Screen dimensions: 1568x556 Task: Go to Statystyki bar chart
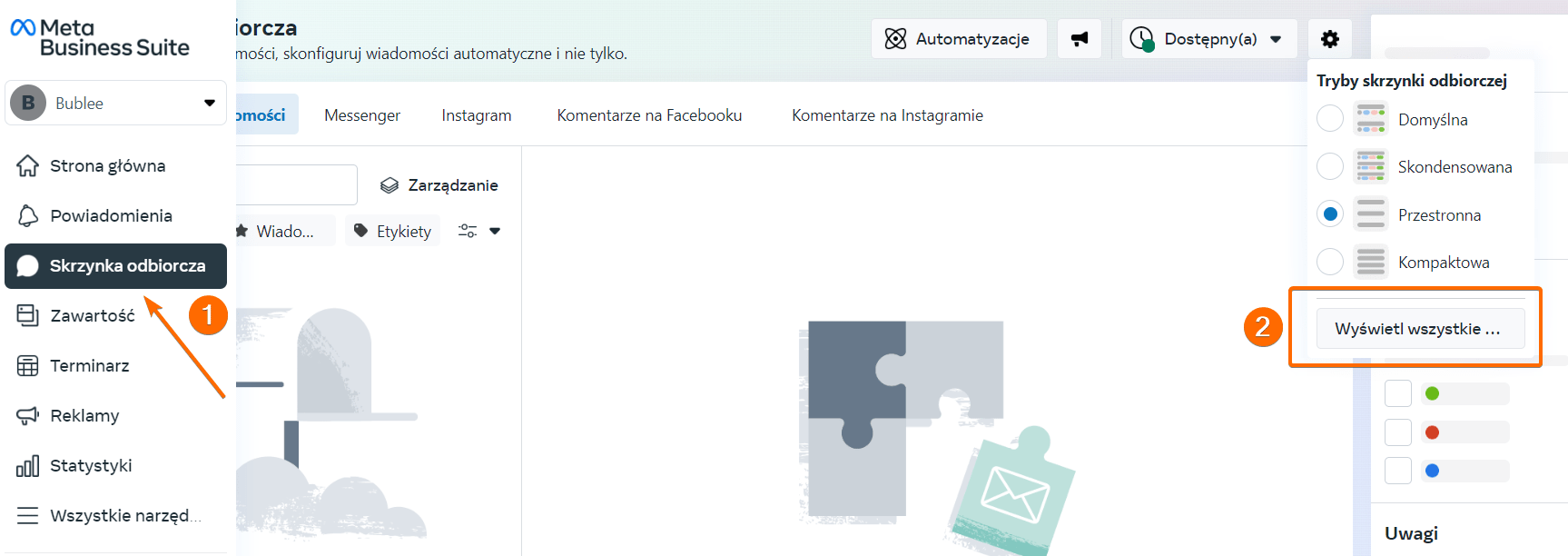pyautogui.click(x=28, y=466)
